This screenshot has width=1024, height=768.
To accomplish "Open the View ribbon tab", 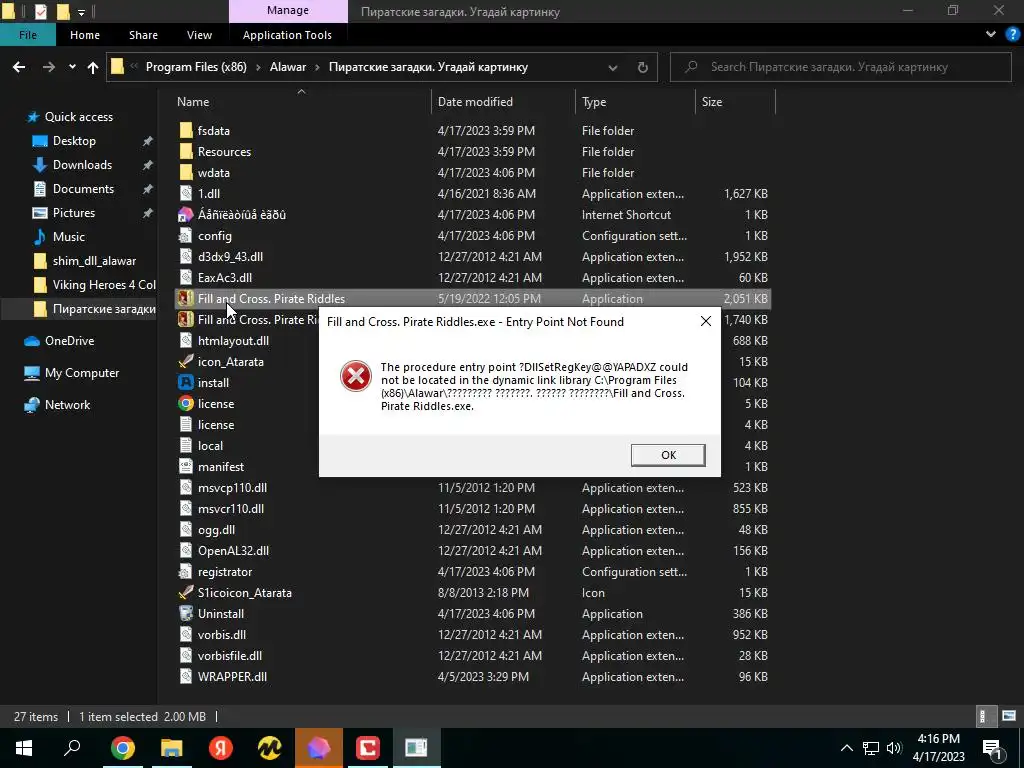I will point(199,35).
